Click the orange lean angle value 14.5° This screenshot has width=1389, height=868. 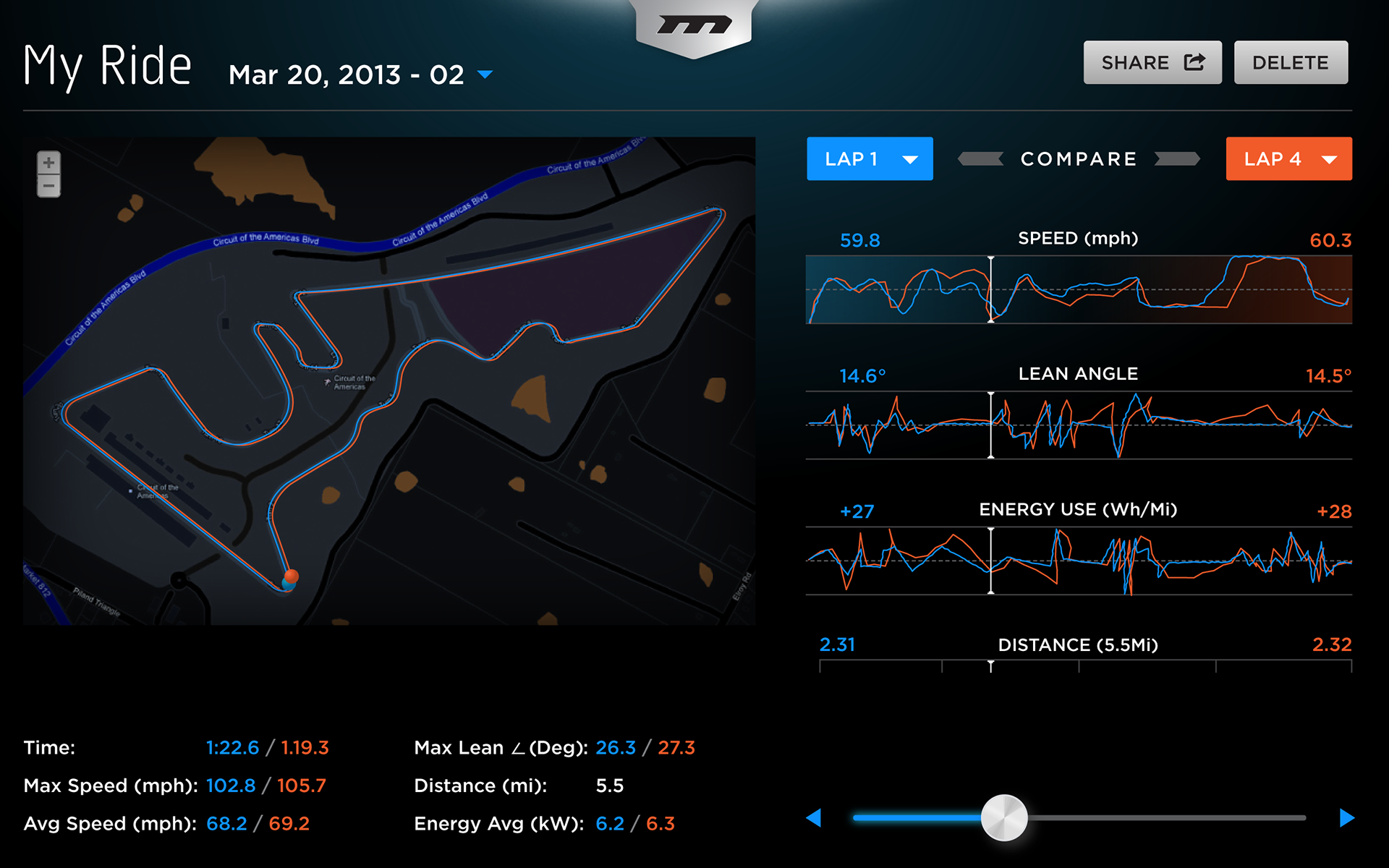(1328, 376)
